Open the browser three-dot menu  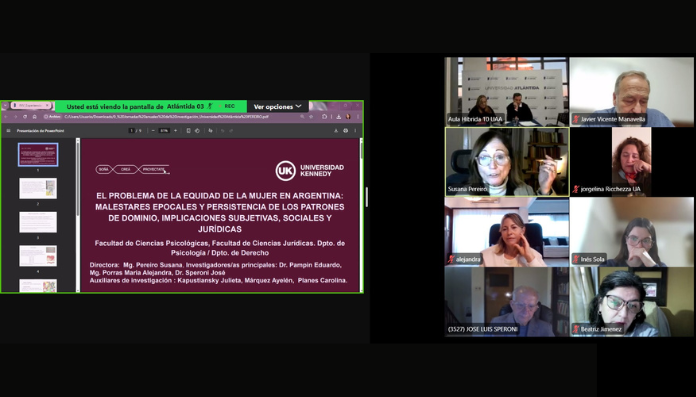pyautogui.click(x=358, y=117)
